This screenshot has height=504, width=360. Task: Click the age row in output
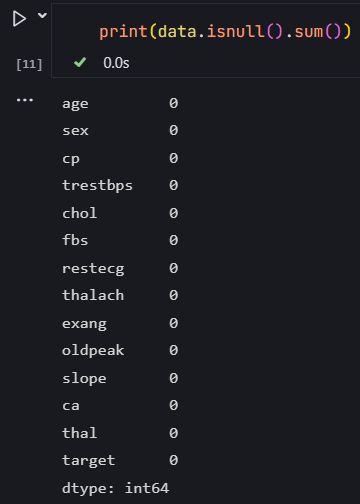click(120, 104)
